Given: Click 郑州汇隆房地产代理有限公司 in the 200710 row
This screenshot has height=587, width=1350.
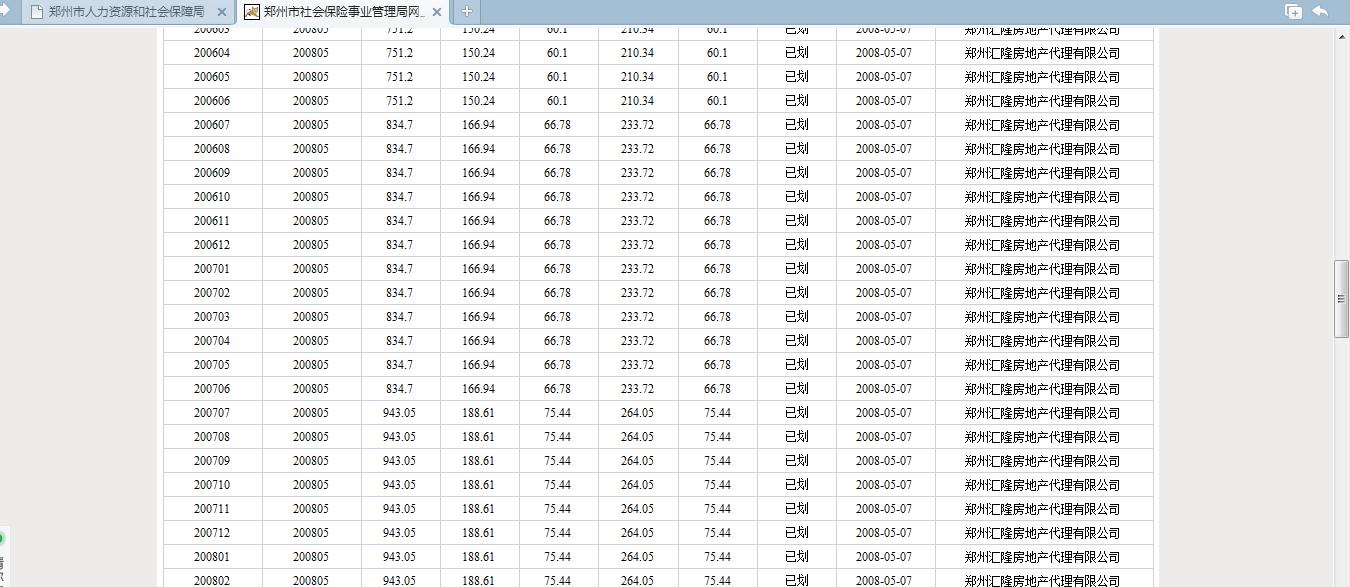Looking at the screenshot, I should point(1042,485).
